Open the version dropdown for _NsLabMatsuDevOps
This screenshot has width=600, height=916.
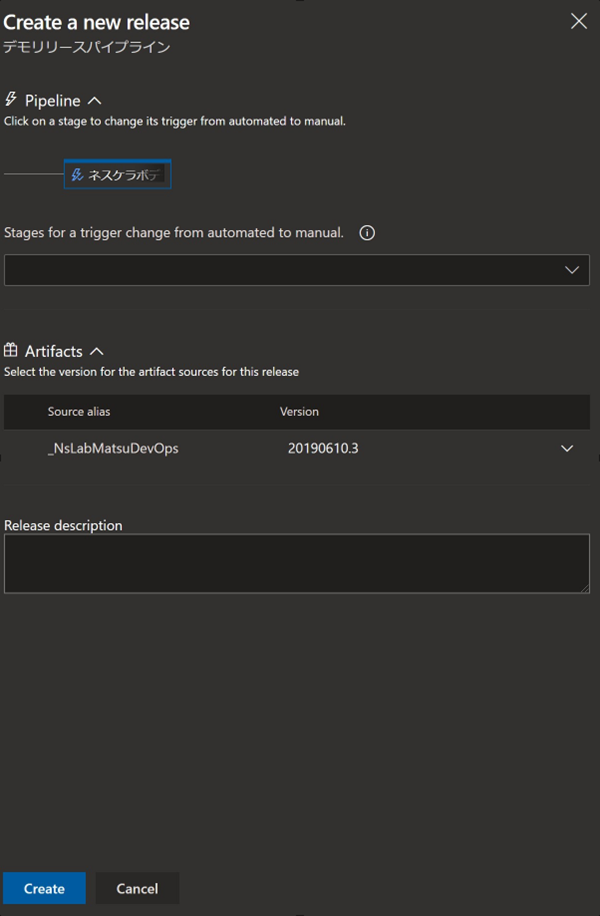coord(567,448)
